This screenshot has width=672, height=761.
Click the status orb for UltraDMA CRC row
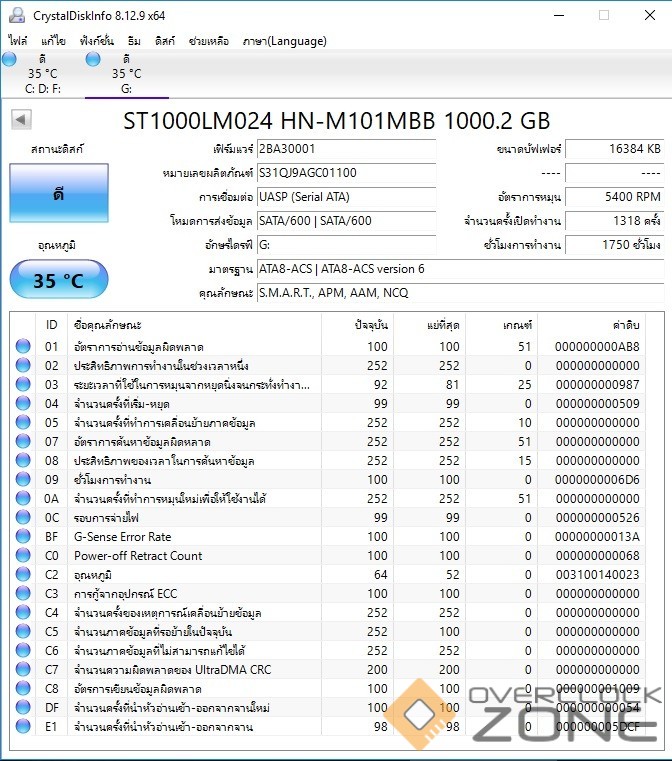pyautogui.click(x=23, y=669)
